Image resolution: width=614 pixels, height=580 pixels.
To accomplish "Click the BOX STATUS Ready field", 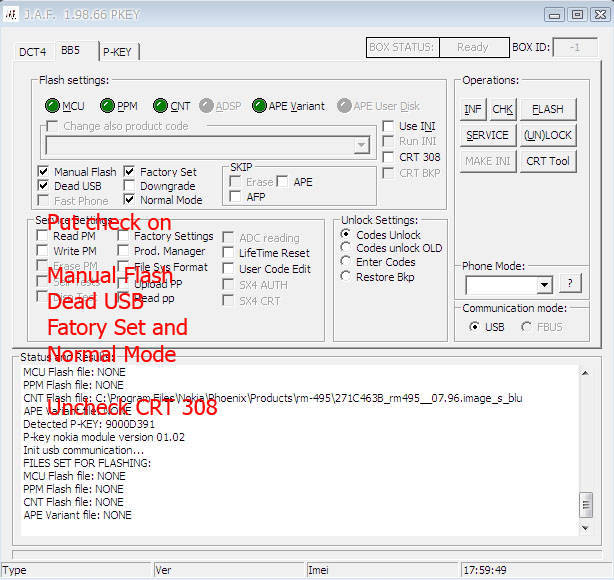I will pyautogui.click(x=474, y=47).
